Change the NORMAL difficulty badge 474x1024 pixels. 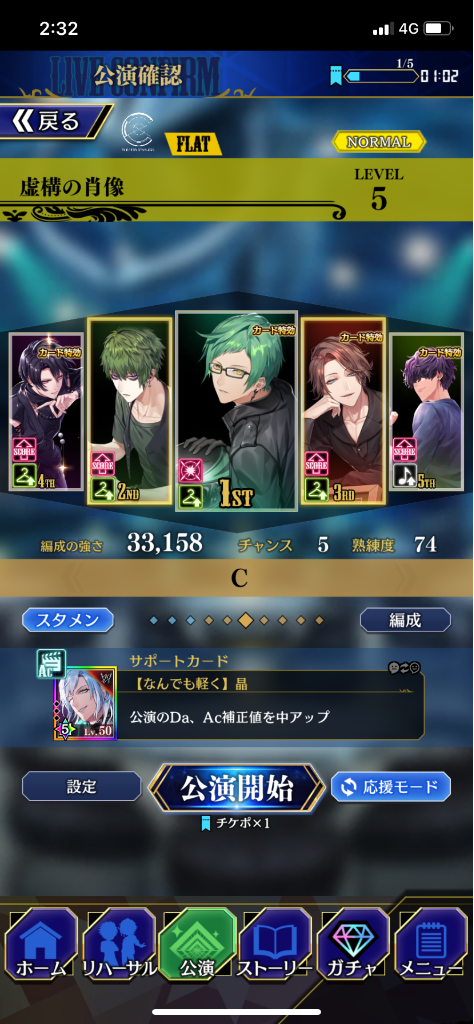click(379, 142)
